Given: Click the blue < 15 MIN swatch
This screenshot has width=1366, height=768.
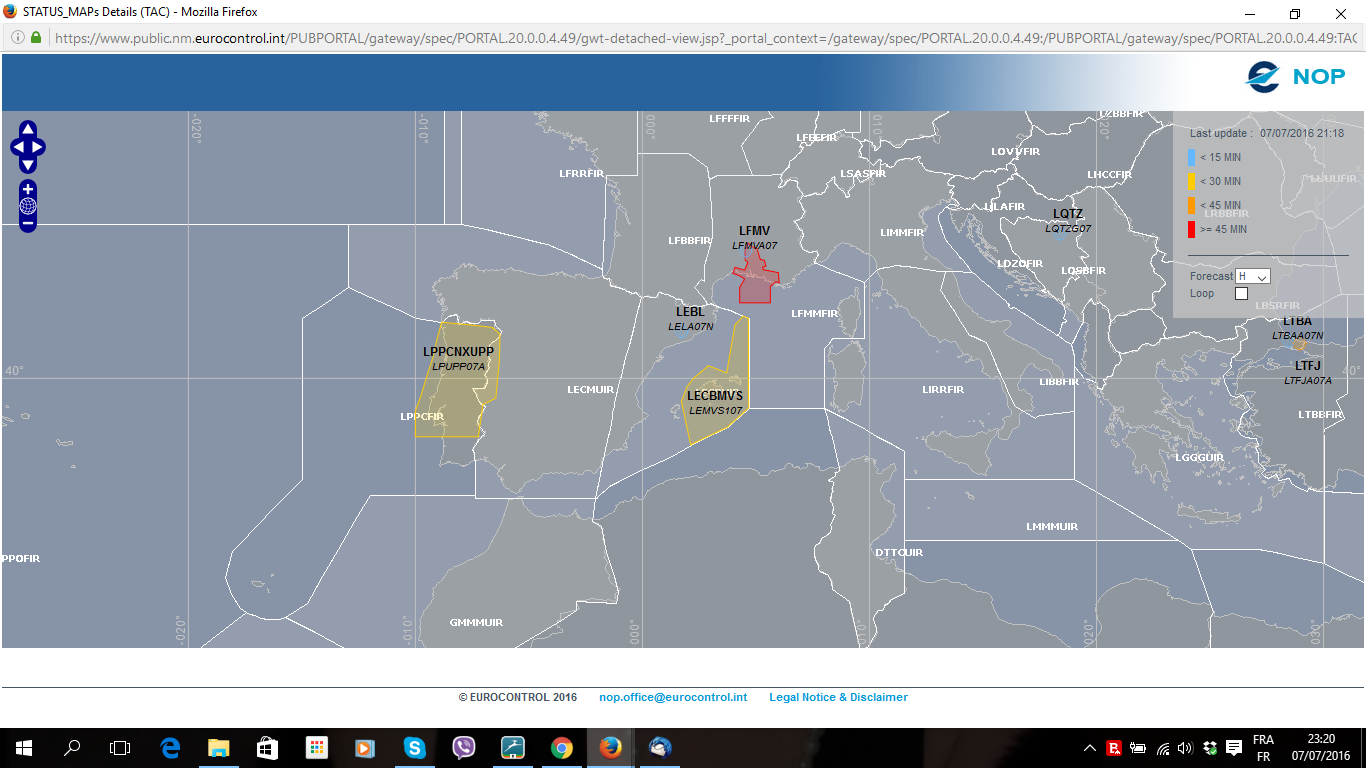Looking at the screenshot, I should [x=1192, y=157].
